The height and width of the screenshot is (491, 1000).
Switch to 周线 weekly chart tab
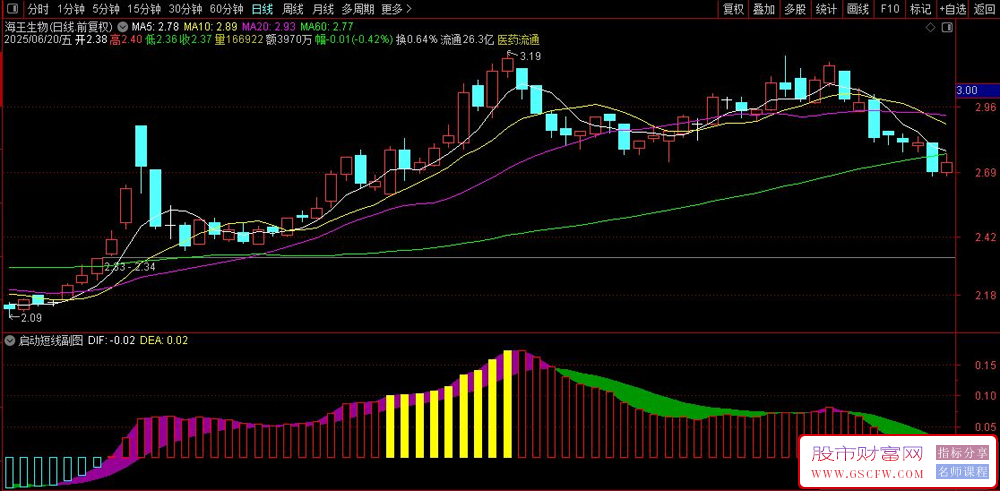coord(293,9)
